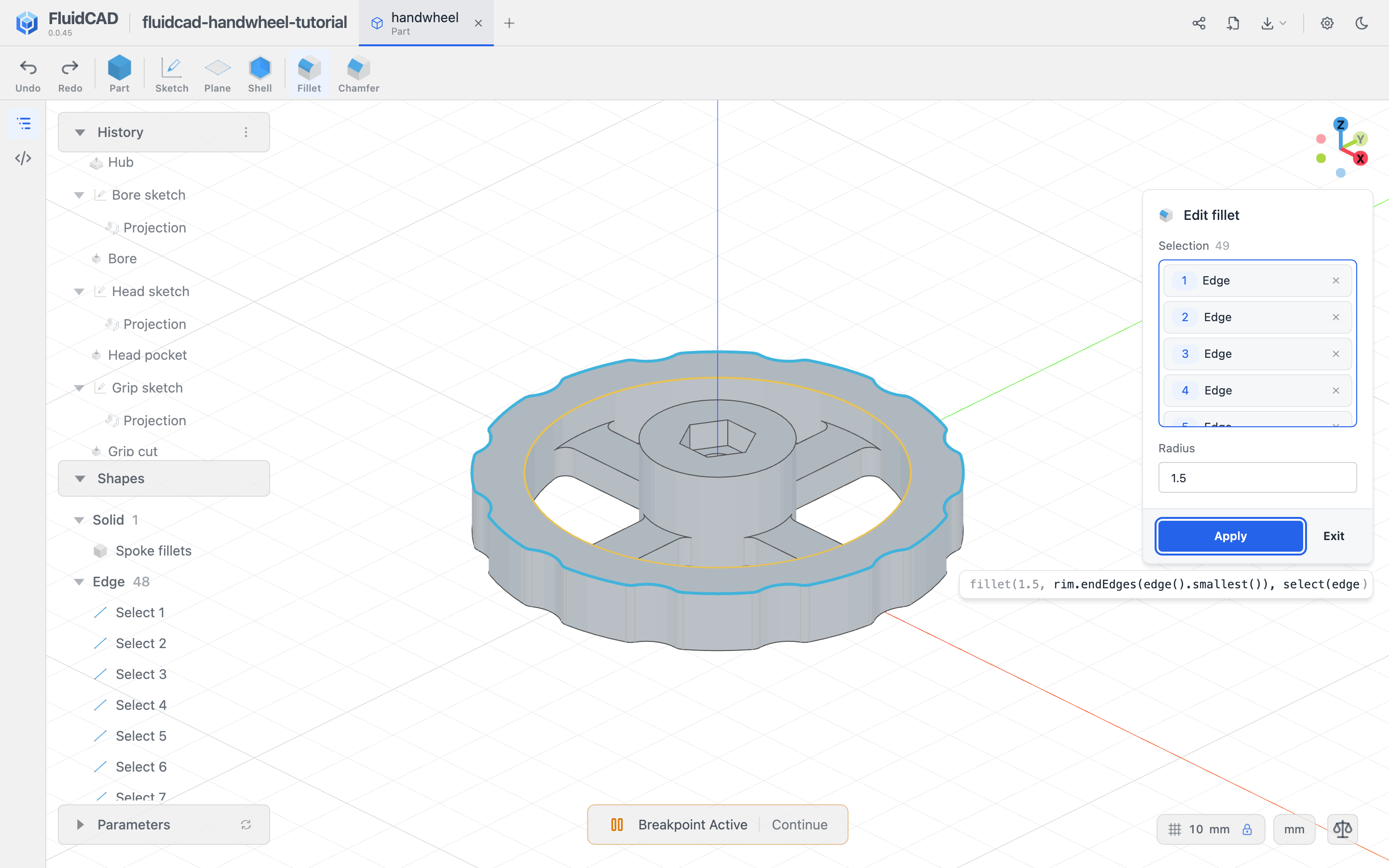
Task: Collapse the Head sketch item
Action: (79, 292)
